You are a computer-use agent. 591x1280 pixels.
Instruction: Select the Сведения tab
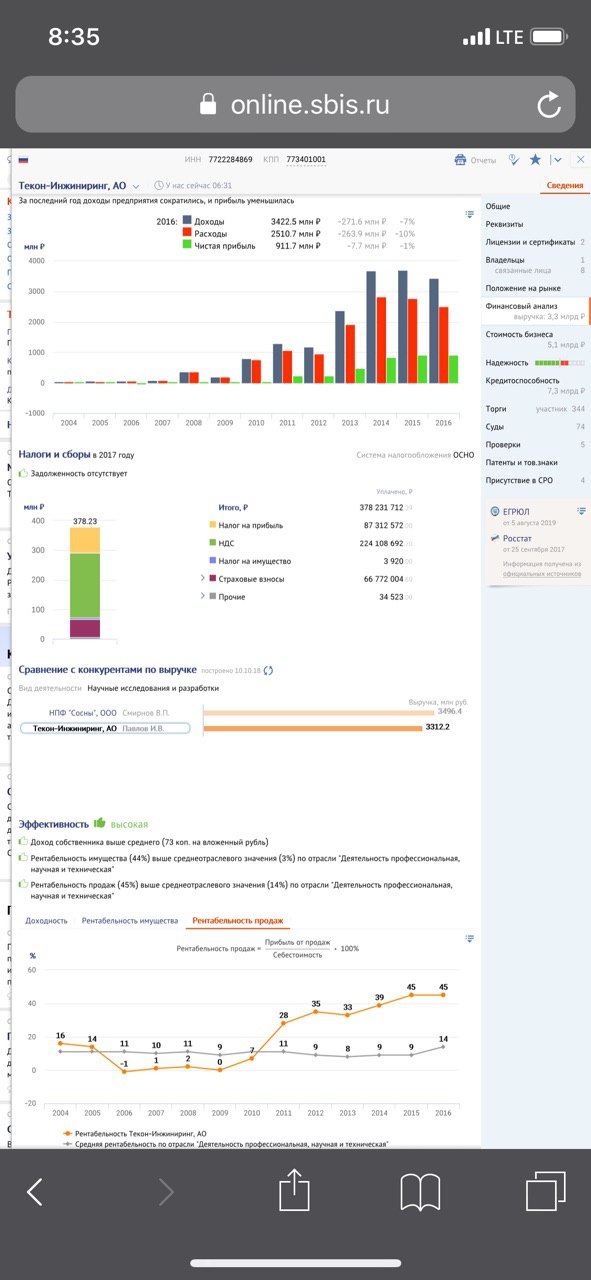click(564, 186)
